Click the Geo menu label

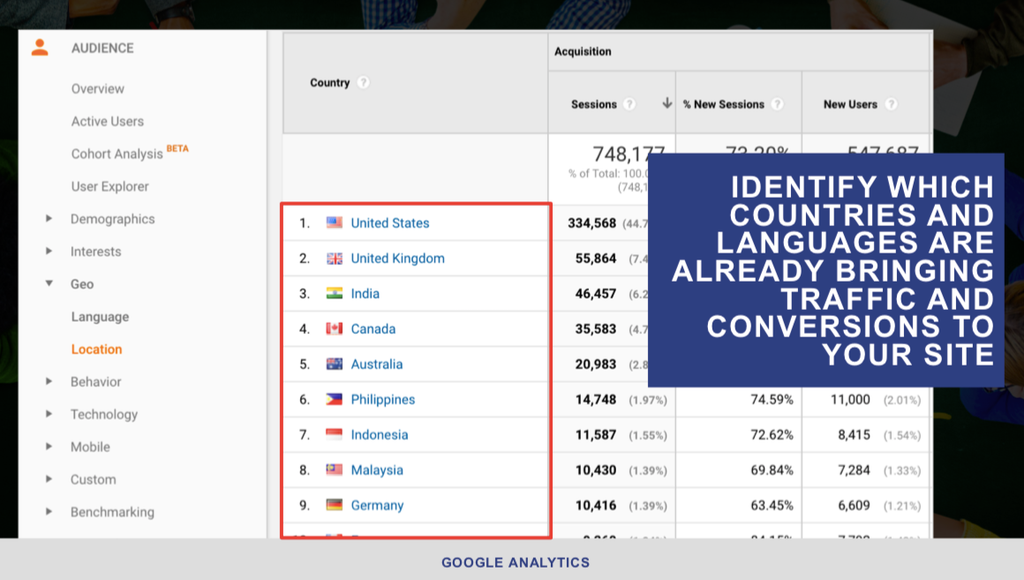[82, 284]
